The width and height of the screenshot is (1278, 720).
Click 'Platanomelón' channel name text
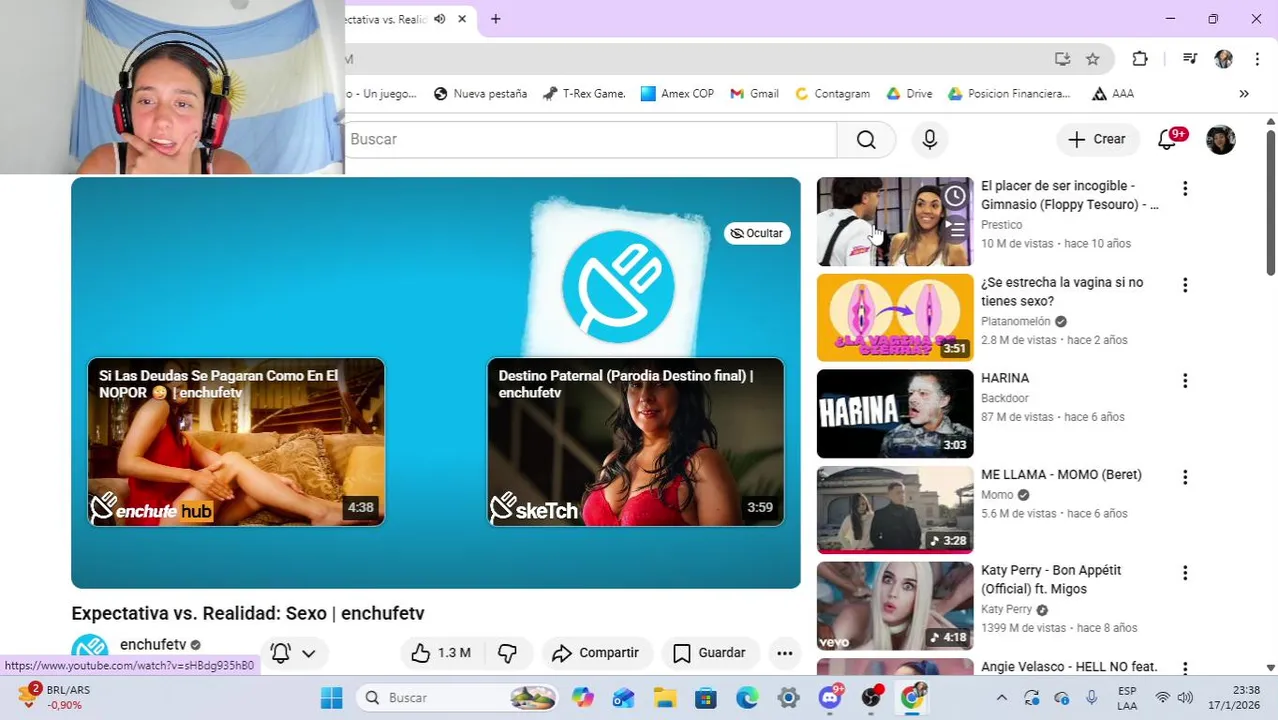coord(1016,321)
